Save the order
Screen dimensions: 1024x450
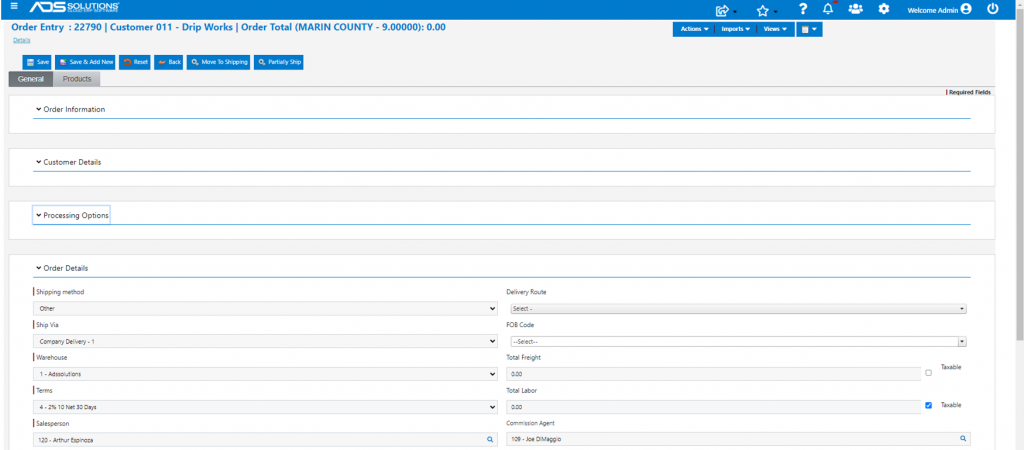click(x=37, y=62)
